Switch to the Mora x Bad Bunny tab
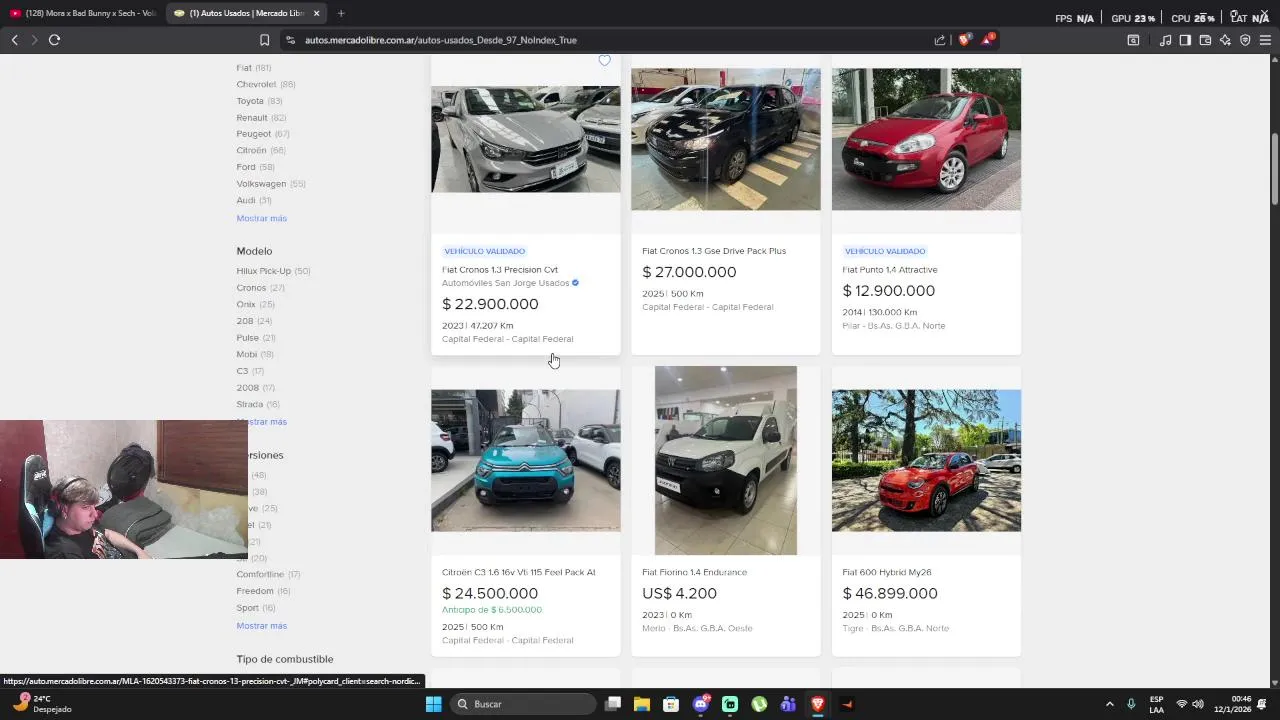 (x=83, y=13)
